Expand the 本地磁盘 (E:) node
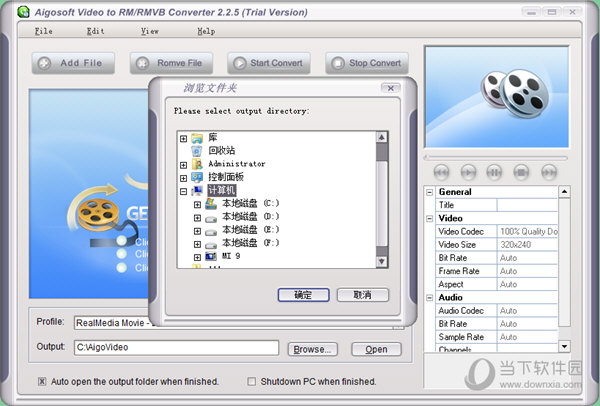Viewport: 600px width, 406px height. (197, 231)
